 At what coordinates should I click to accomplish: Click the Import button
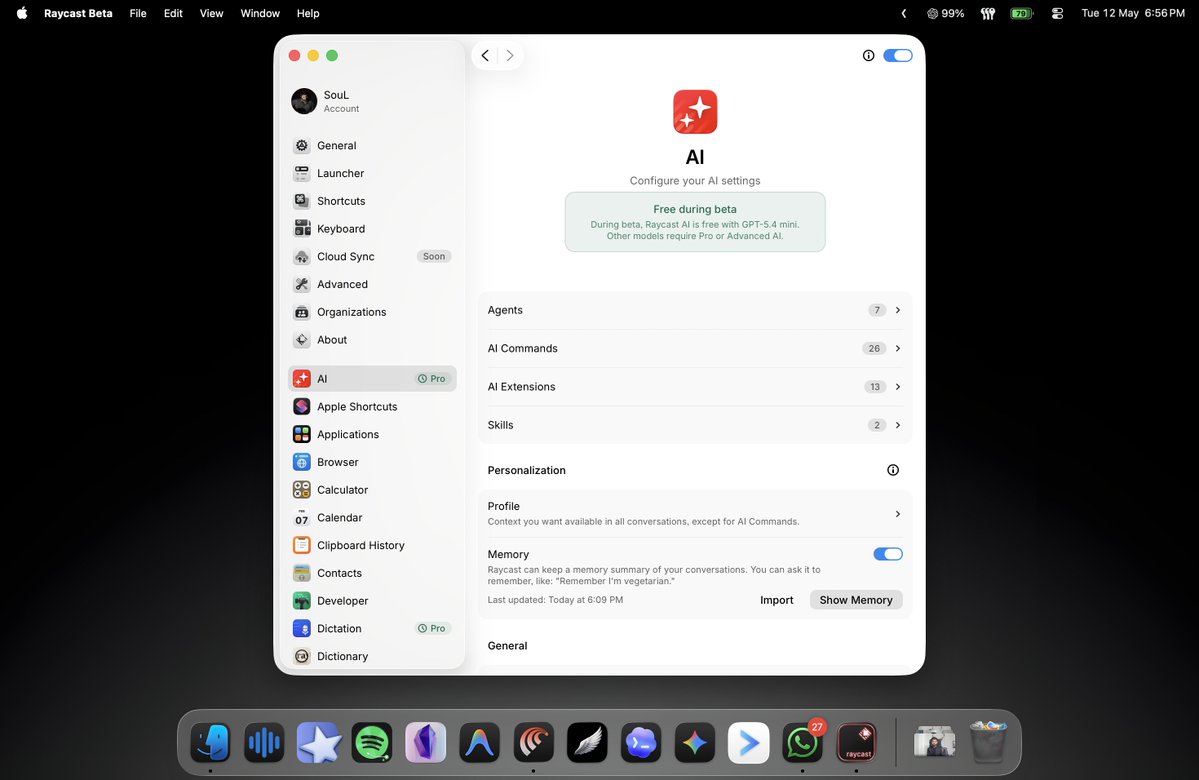pos(776,600)
